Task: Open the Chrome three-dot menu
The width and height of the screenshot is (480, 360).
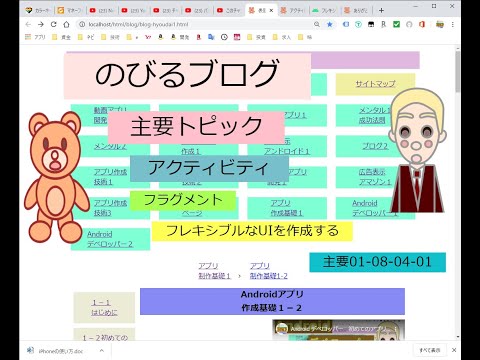Action: point(452,24)
